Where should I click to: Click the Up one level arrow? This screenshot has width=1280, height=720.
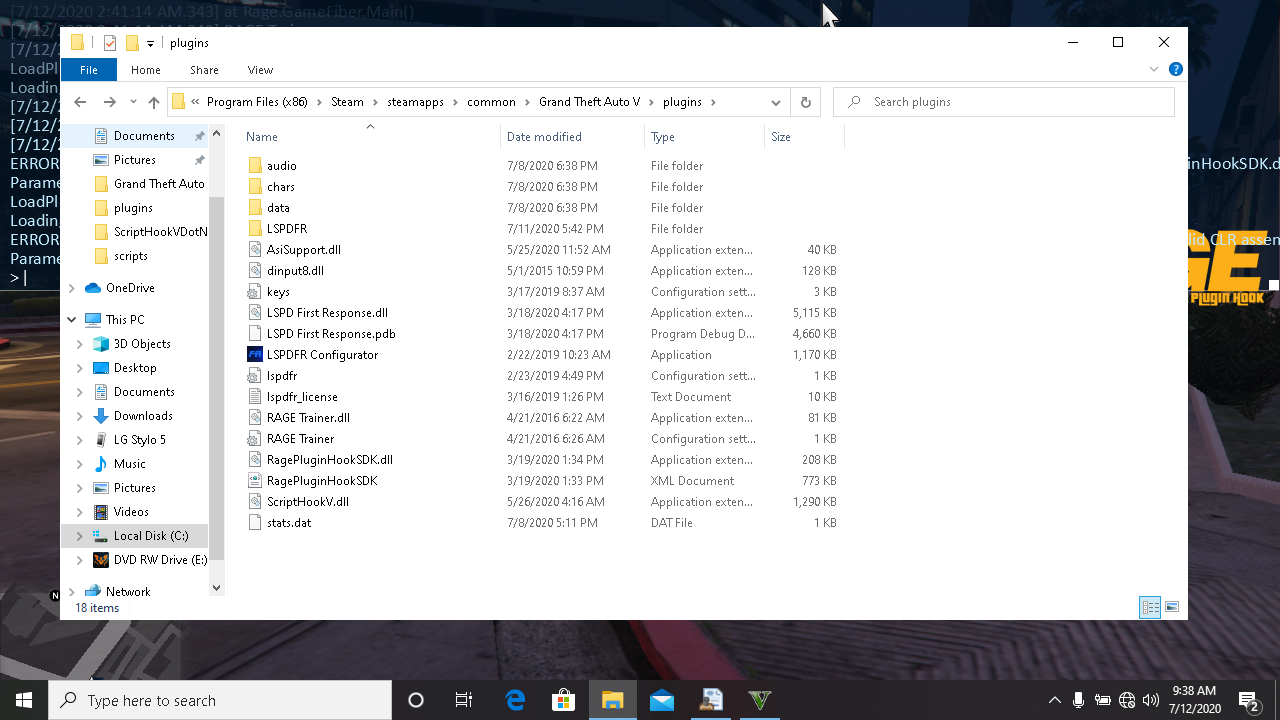click(153, 102)
